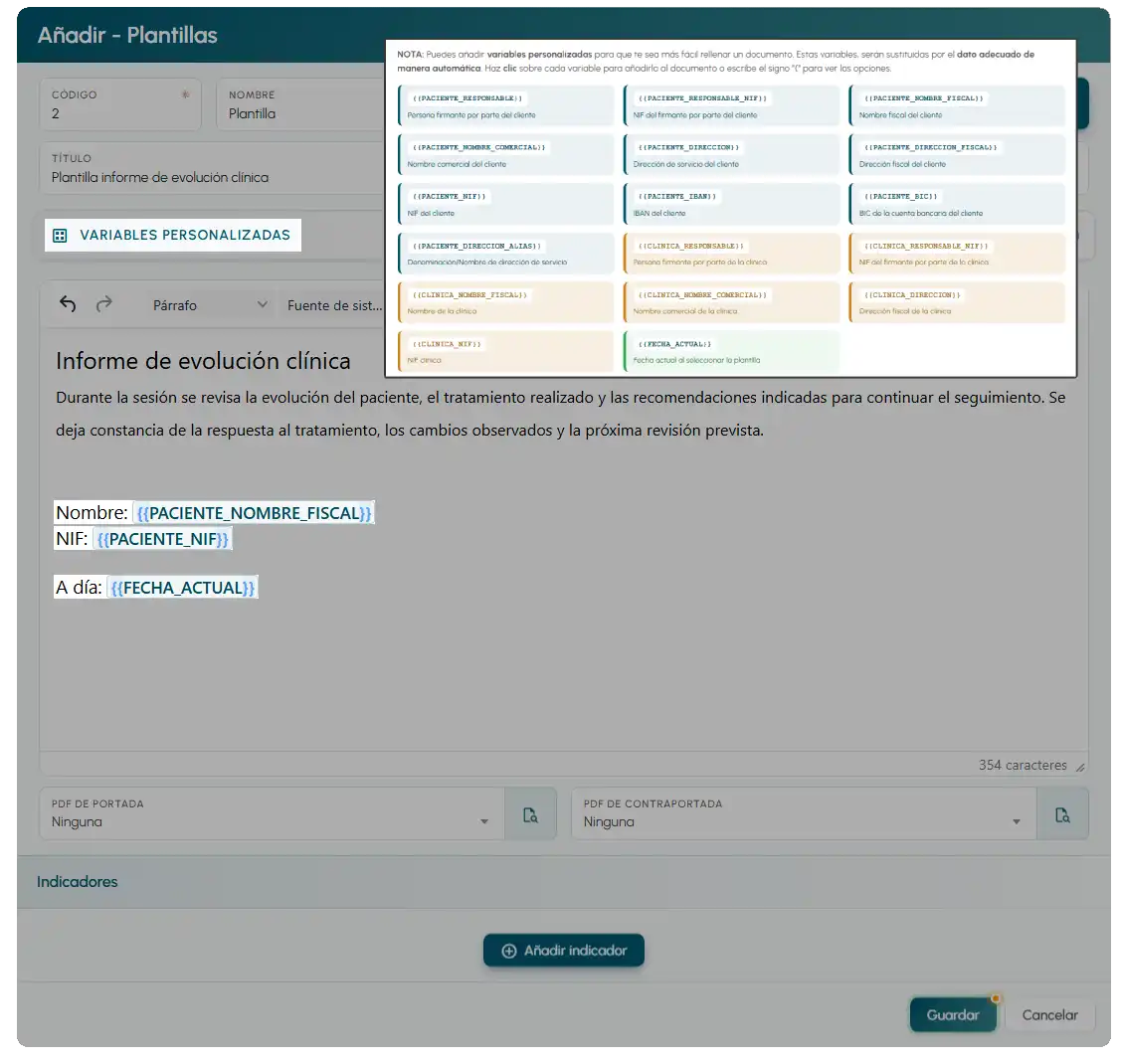Select the PACIENTE_IBAN variable card
The image size is (1121, 1064).
pos(731,205)
